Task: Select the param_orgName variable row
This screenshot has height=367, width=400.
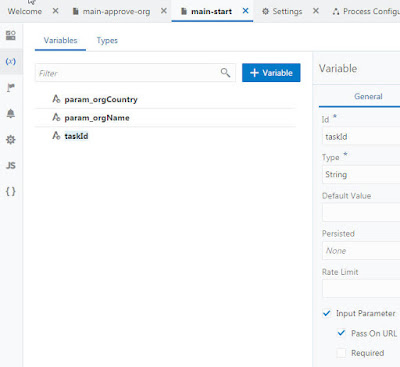Action: (166, 118)
